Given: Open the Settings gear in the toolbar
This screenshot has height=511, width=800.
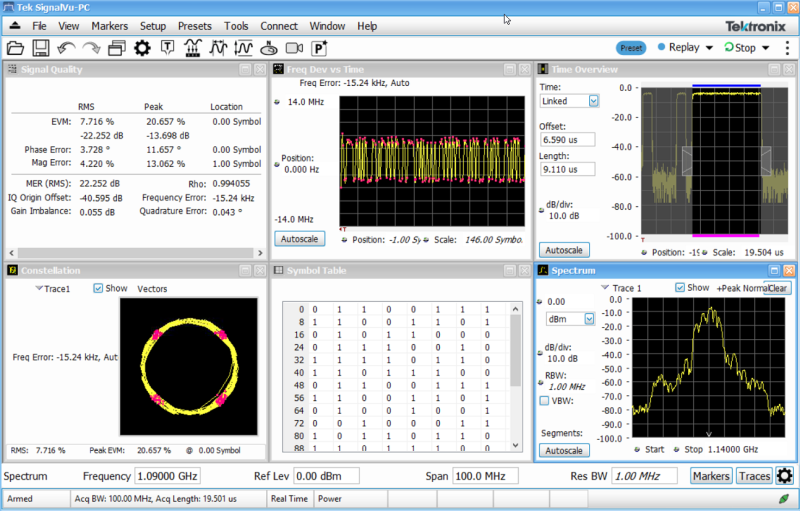Looking at the screenshot, I should tap(142, 48).
